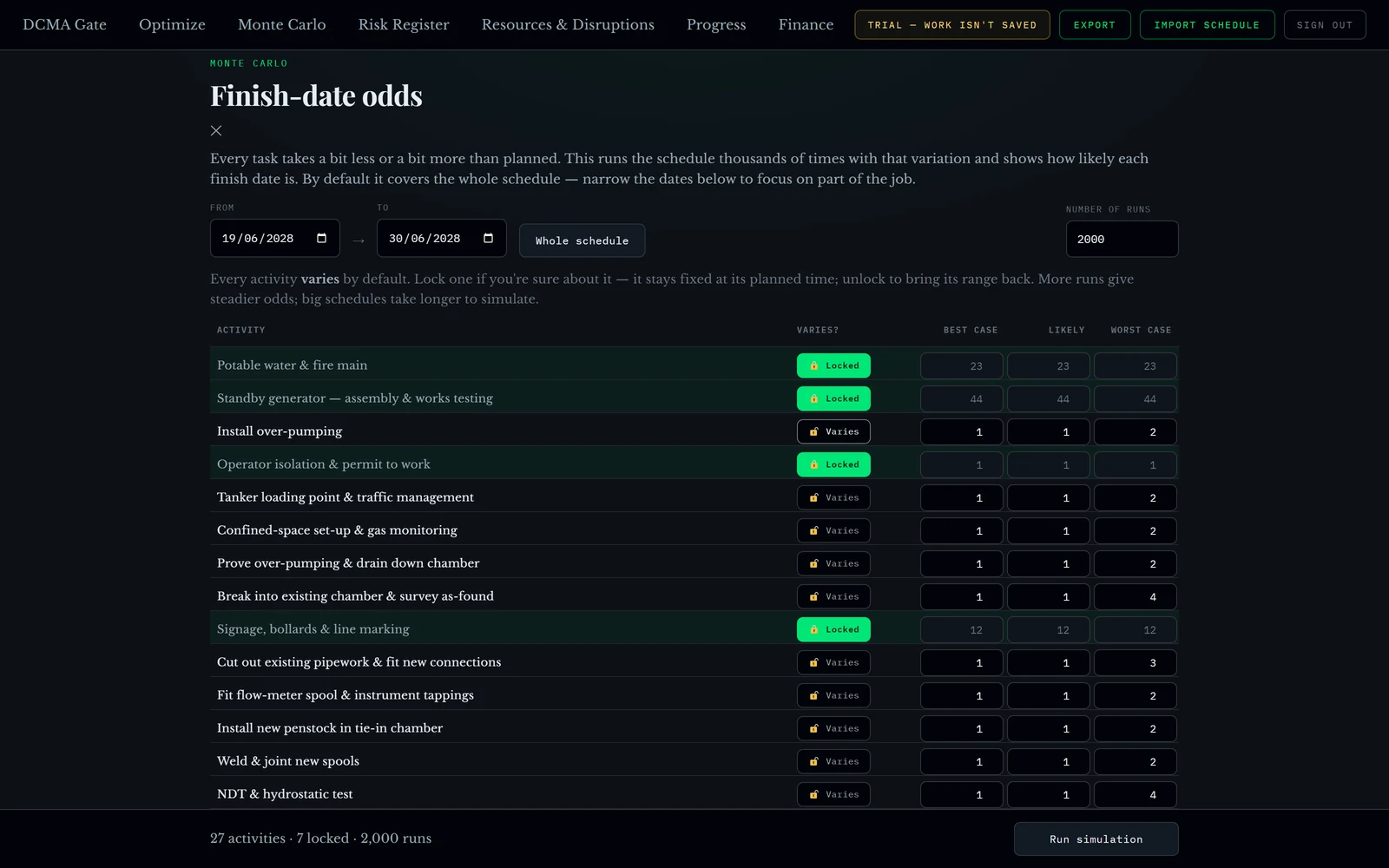
Task: Click the Activity column header
Action: [241, 331]
